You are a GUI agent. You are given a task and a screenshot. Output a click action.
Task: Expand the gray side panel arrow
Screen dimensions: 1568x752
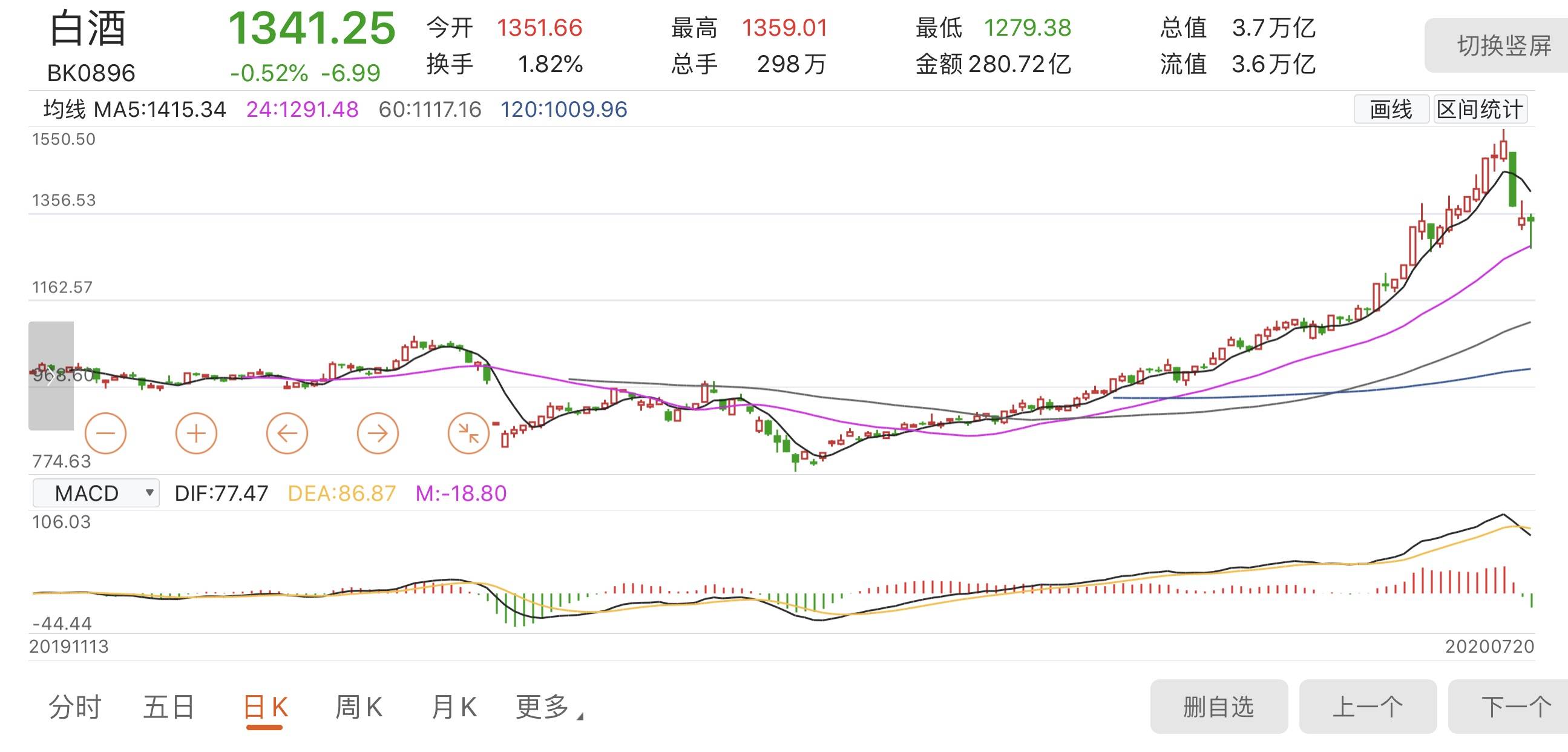(50, 375)
